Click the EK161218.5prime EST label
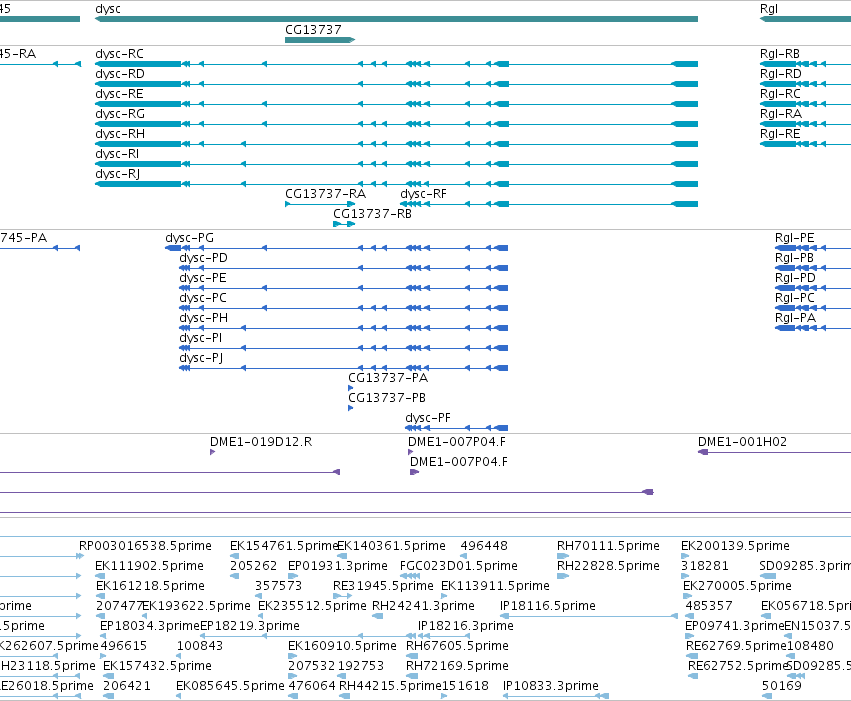The height and width of the screenshot is (701, 851). click(x=150, y=585)
